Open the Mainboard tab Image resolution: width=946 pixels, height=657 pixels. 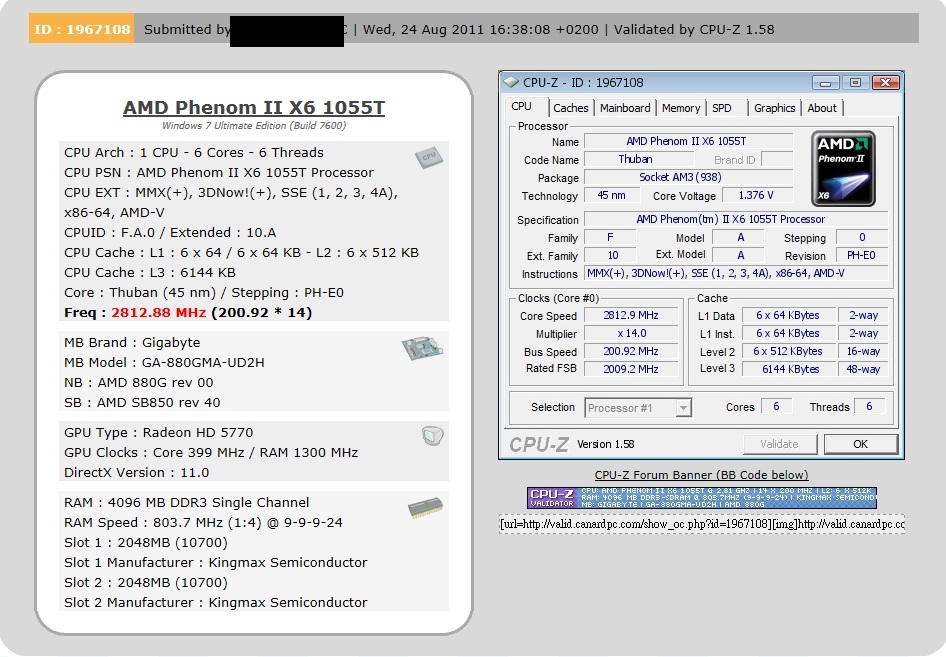click(625, 108)
